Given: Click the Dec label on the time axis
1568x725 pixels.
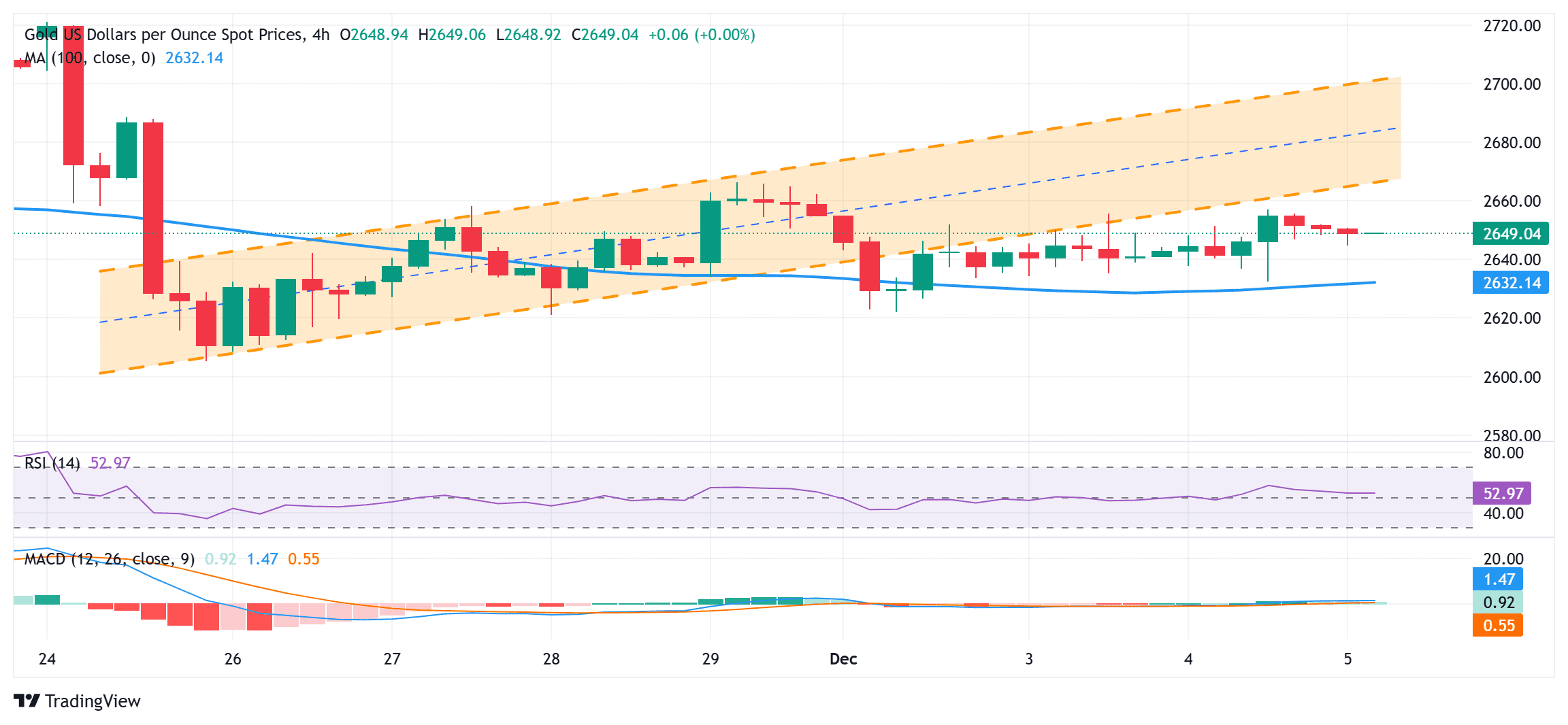Looking at the screenshot, I should pyautogui.click(x=843, y=659).
